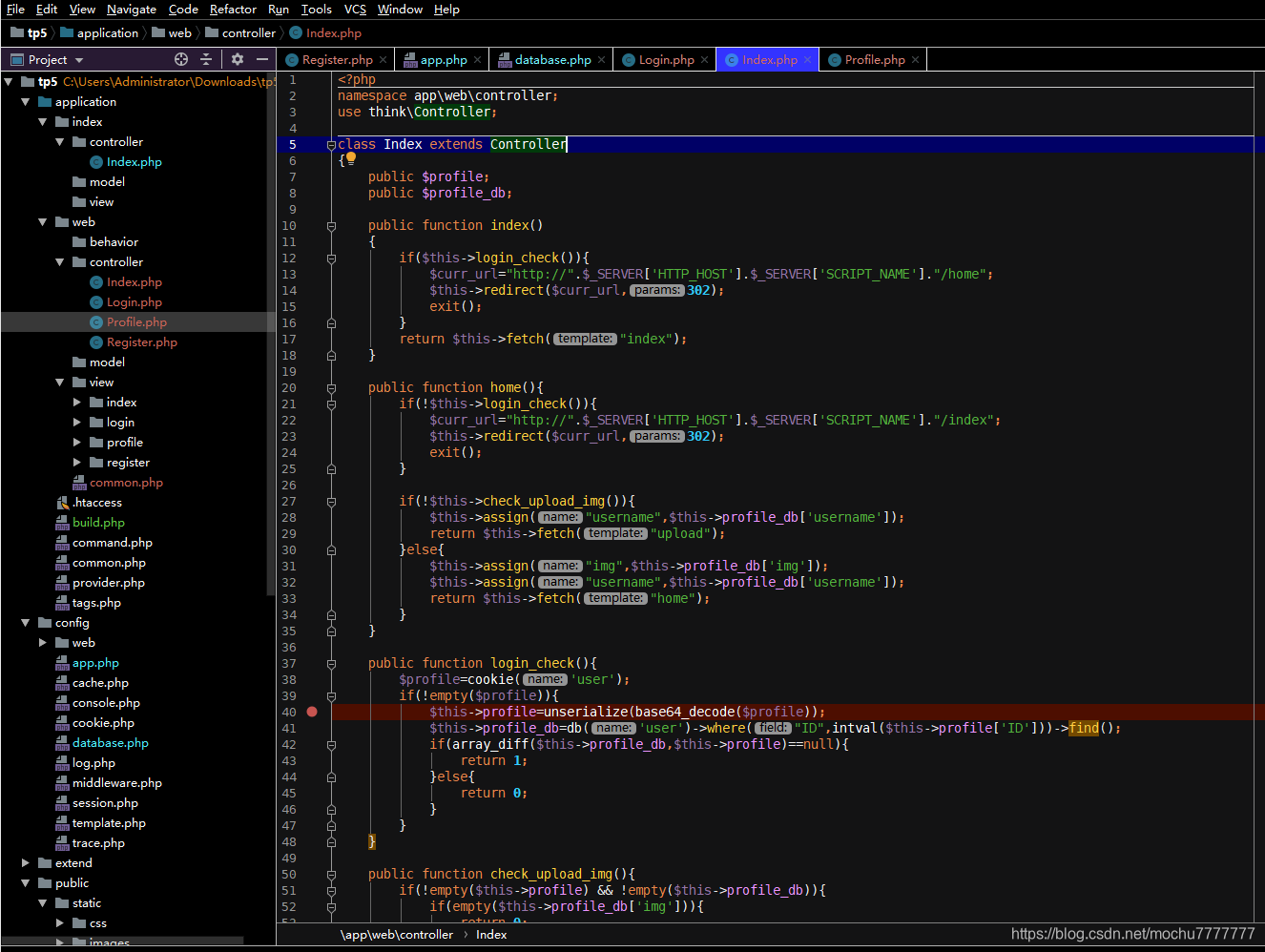This screenshot has height=952, width=1265.
Task: Click the \app\web\controller breadcrumb in footer
Action: tap(397, 935)
